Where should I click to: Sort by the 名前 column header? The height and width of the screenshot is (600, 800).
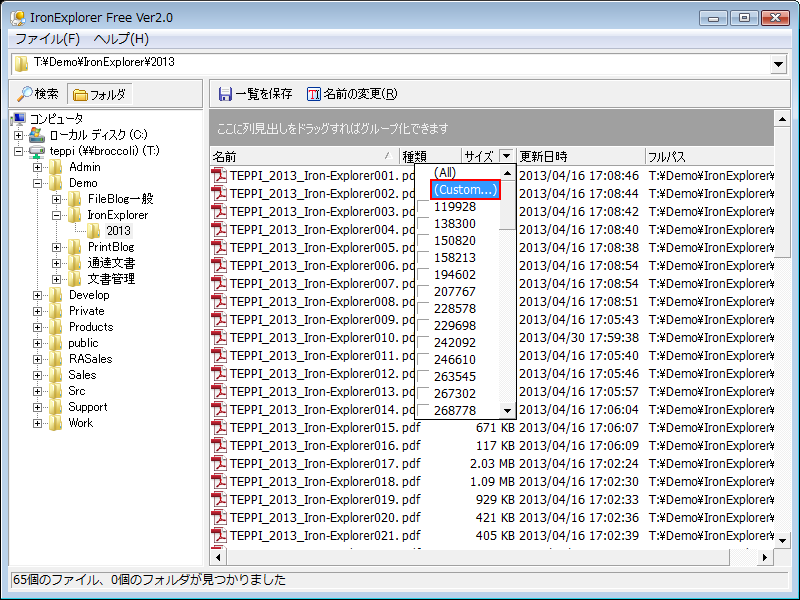click(x=304, y=156)
